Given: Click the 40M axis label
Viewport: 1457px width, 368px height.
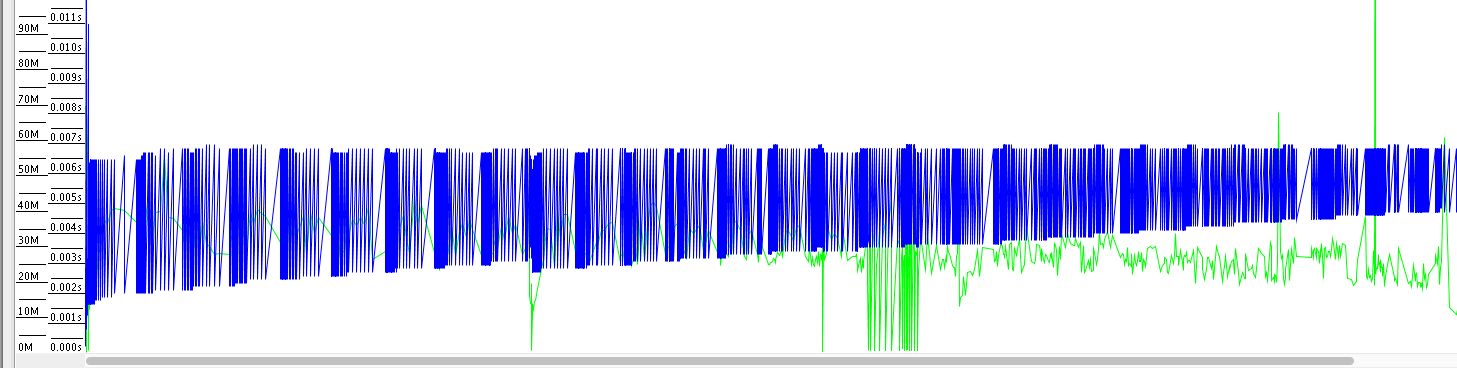Looking at the screenshot, I should point(28,205).
